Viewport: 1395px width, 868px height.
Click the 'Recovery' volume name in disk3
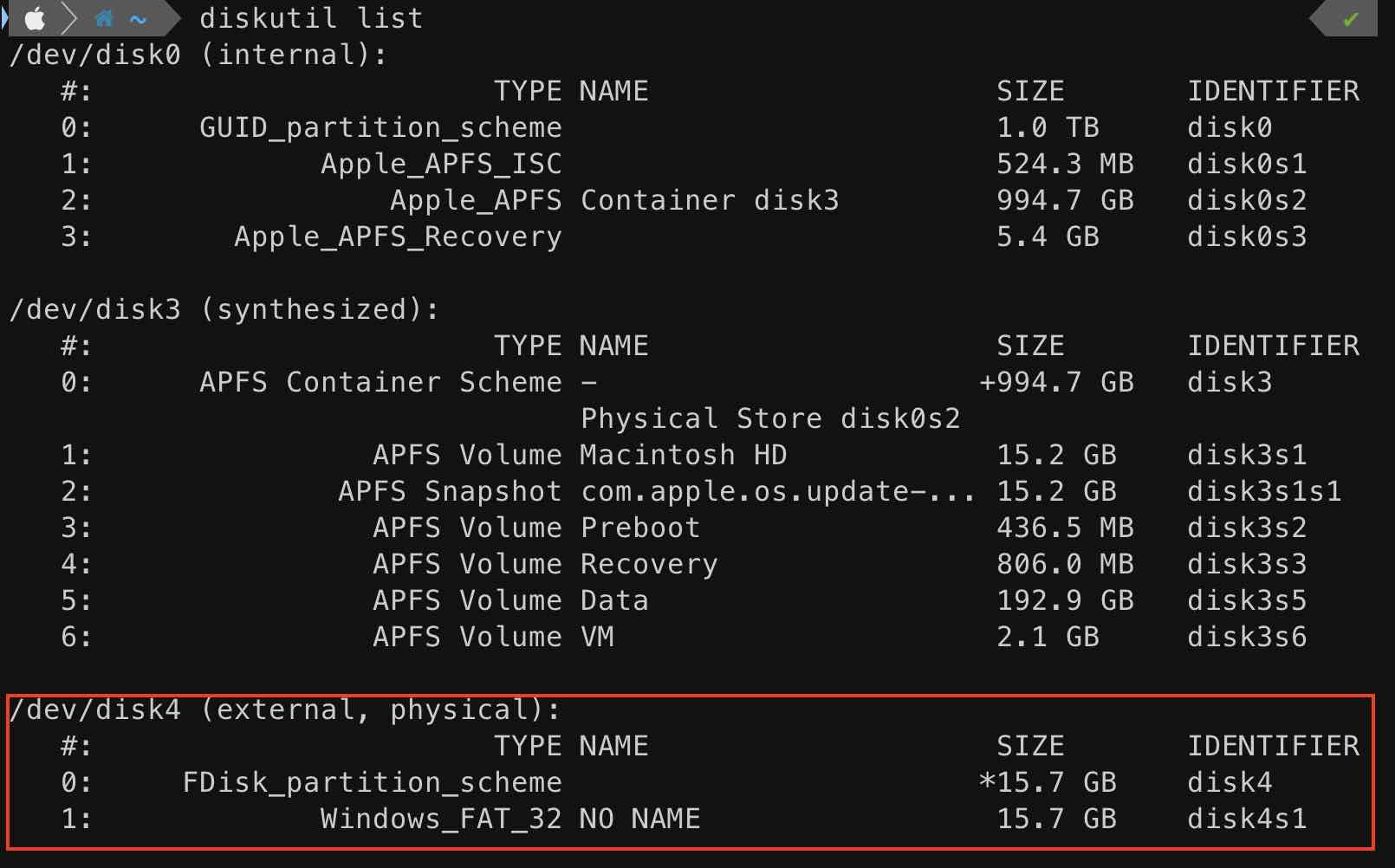649,564
